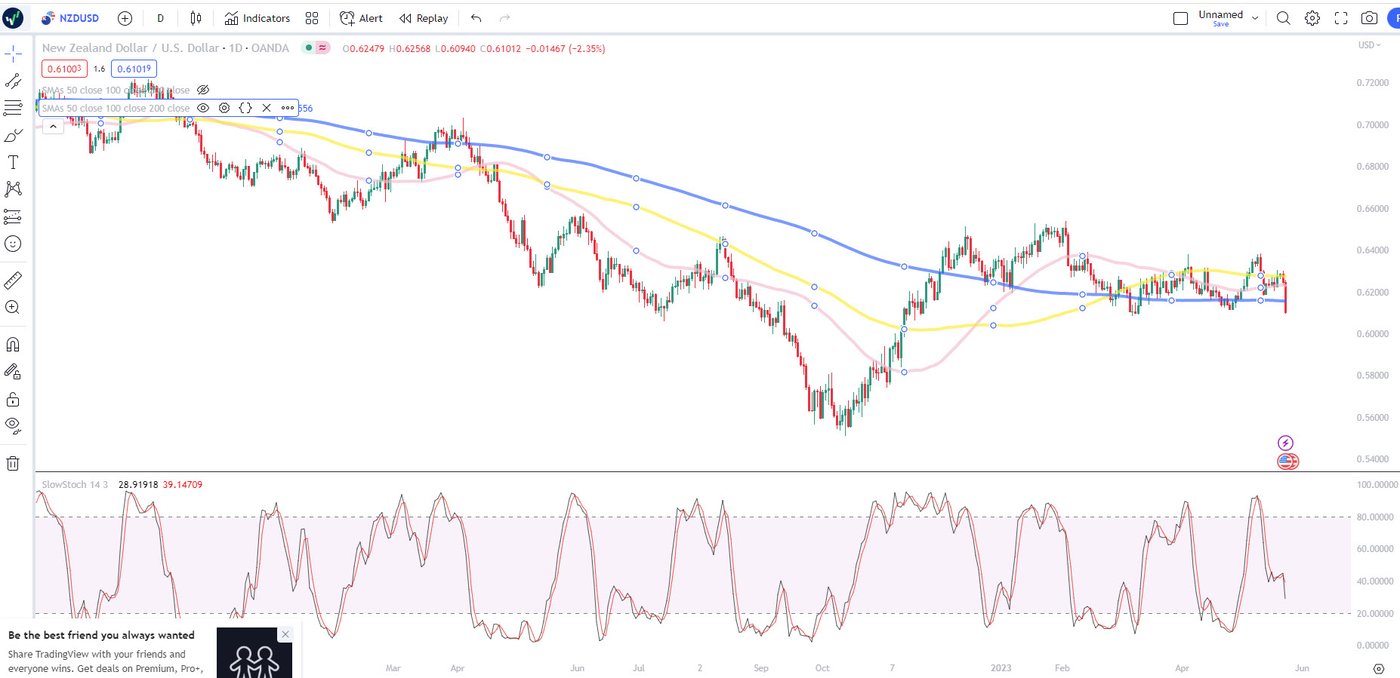Click the Save link under Unnamed

1220,25
